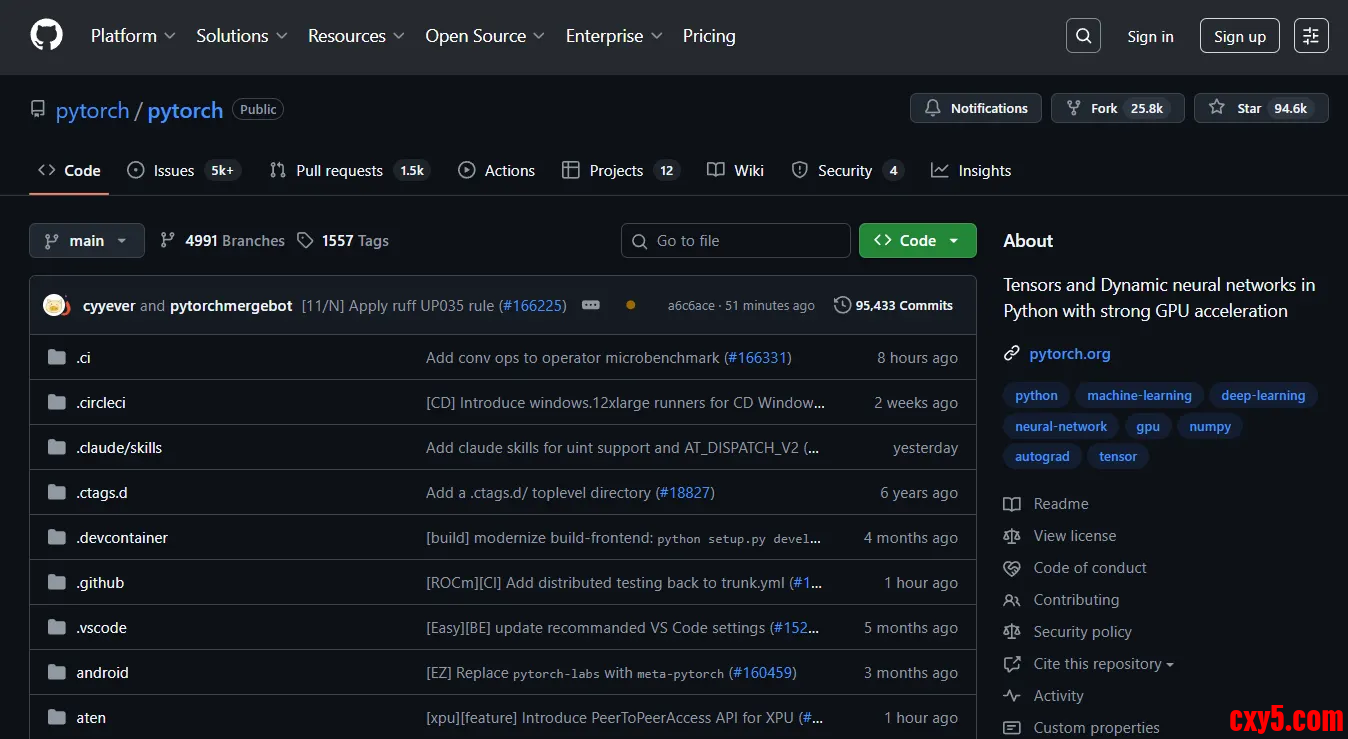
Task: Click the GitHub logo icon
Action: click(x=46, y=36)
